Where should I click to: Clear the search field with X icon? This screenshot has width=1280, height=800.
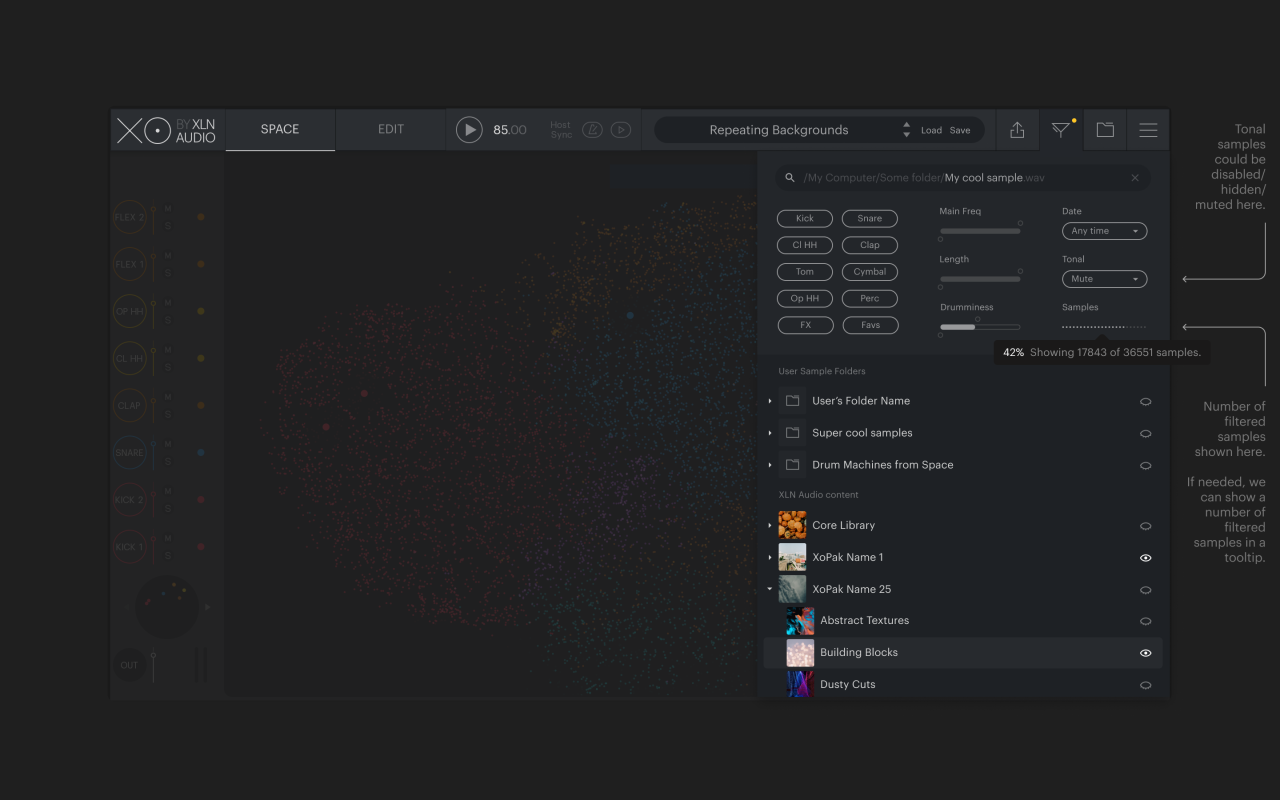click(1135, 178)
